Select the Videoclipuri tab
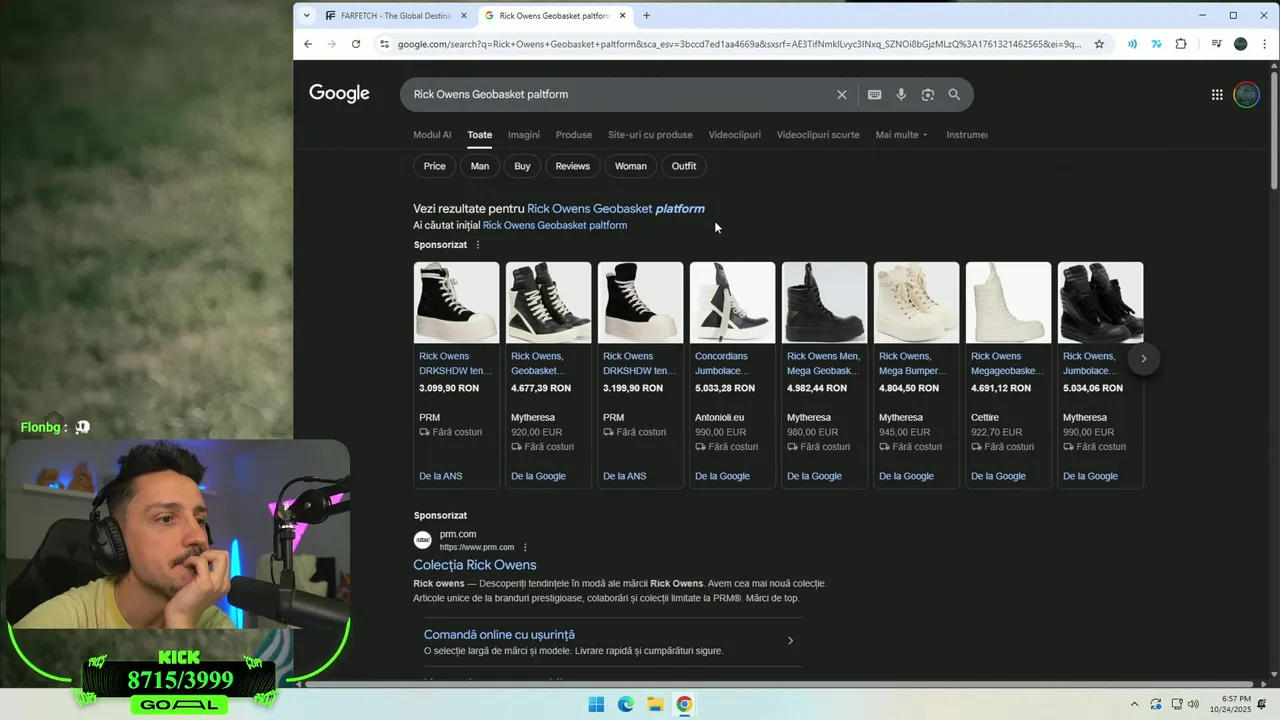 pos(734,135)
